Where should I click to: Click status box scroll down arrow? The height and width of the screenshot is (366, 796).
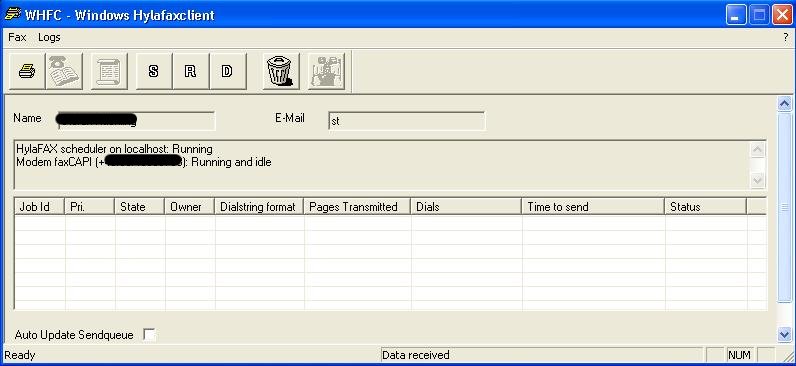click(x=757, y=180)
